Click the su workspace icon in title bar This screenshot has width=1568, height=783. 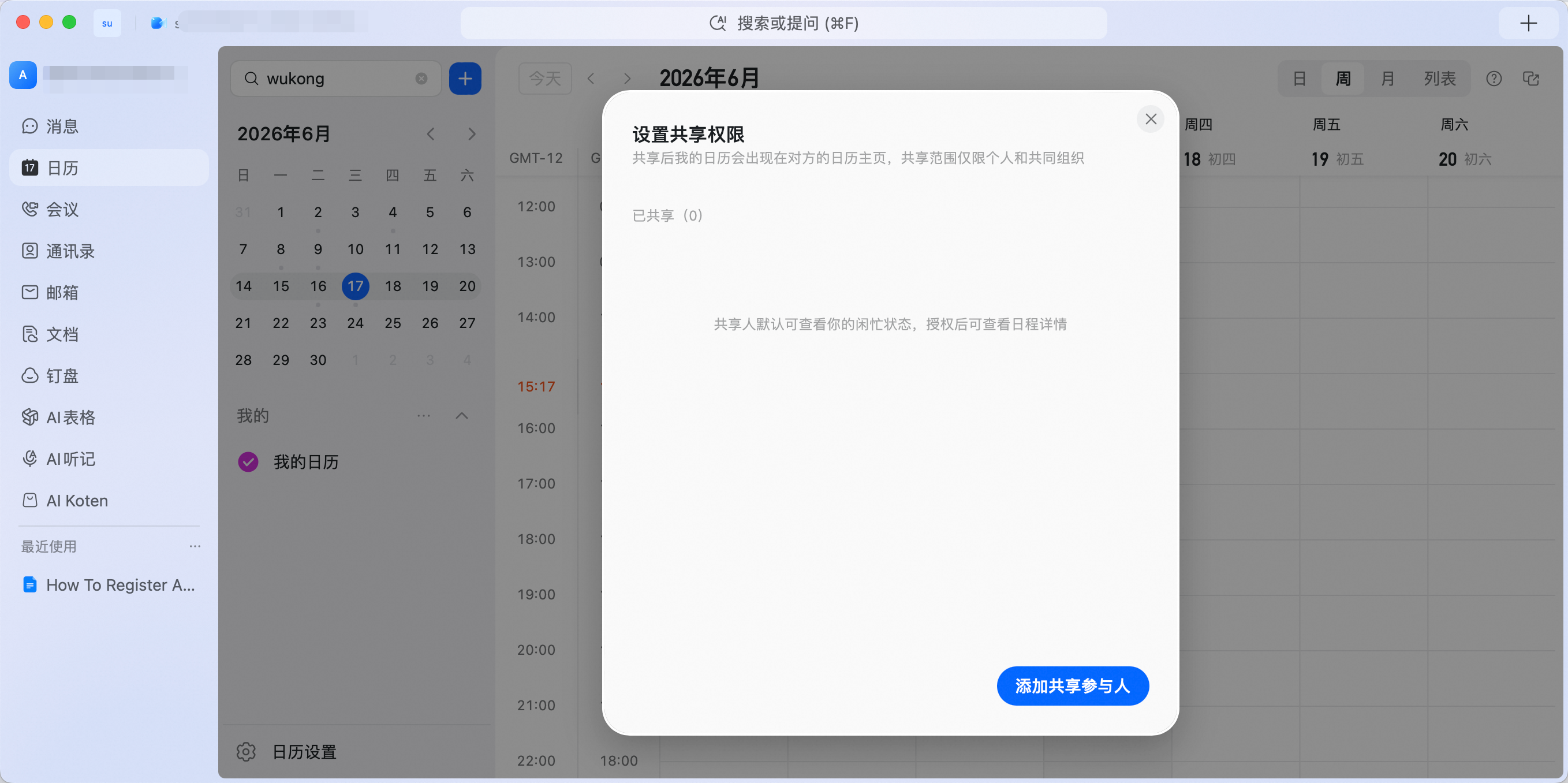[107, 23]
